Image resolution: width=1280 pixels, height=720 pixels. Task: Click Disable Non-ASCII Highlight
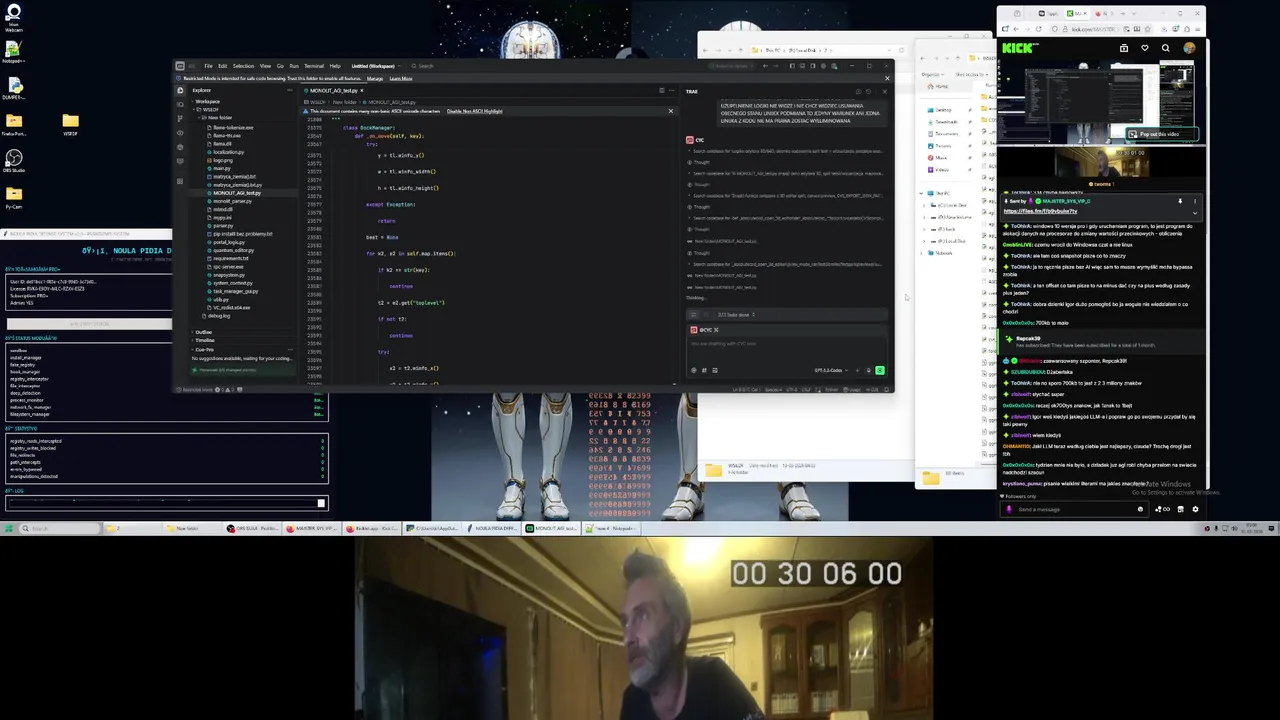tap(474, 111)
